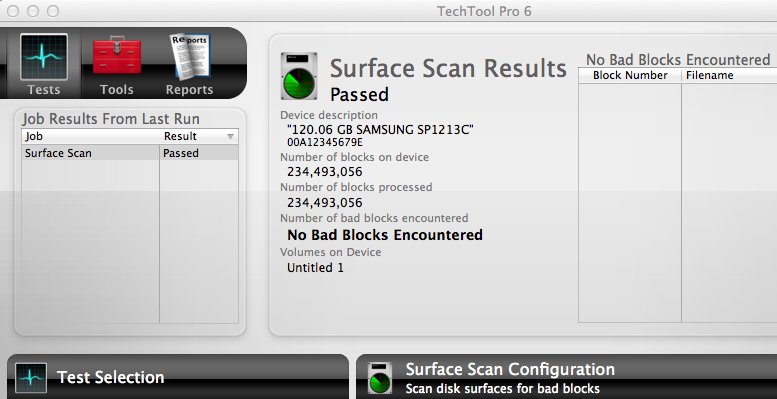
Task: Open the Tools red toolbox icon
Action: (117, 55)
